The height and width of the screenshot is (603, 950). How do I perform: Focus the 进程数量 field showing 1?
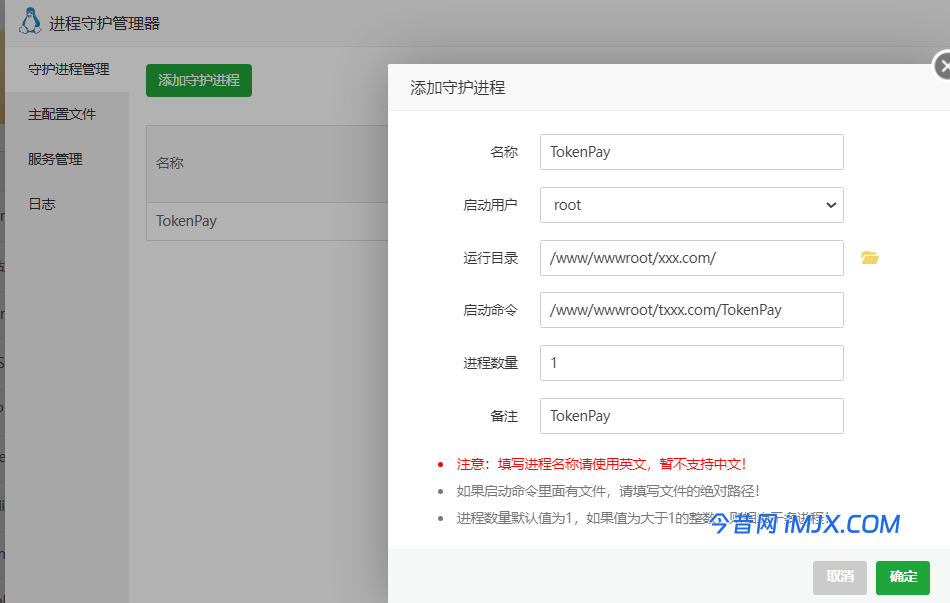tap(691, 363)
